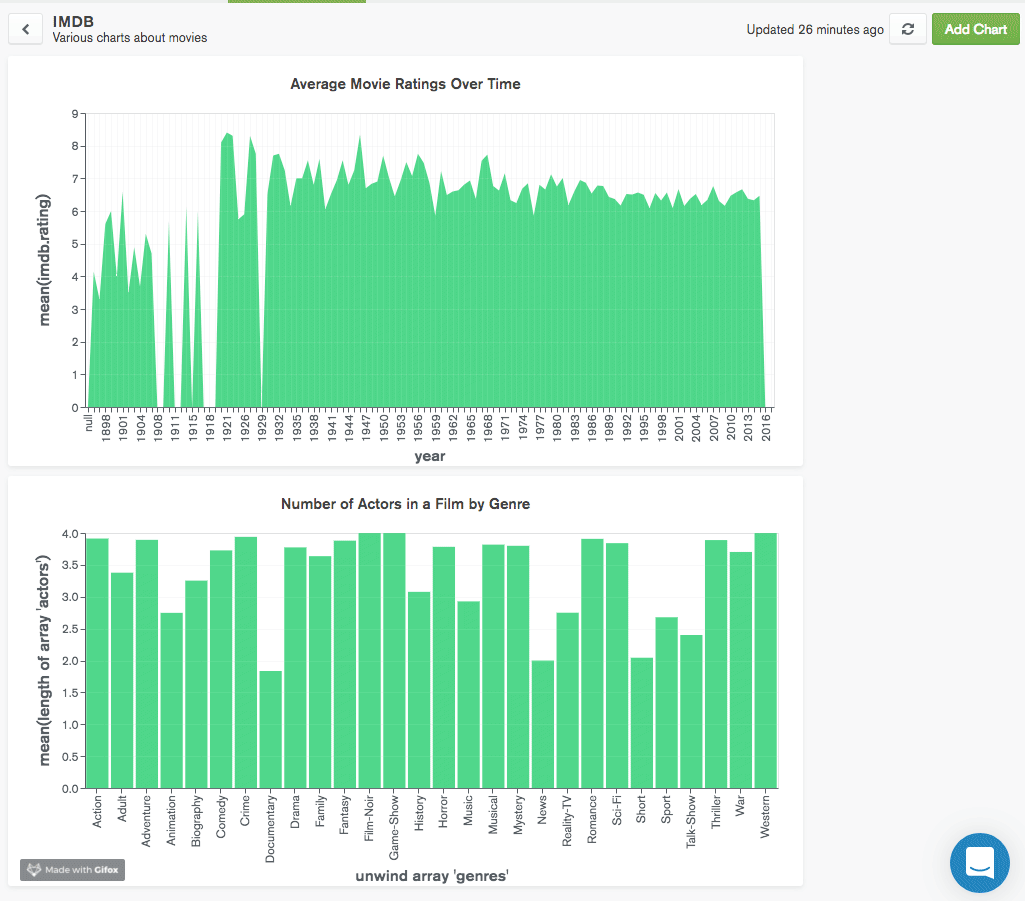Click the 'year' x-axis label

430,457
